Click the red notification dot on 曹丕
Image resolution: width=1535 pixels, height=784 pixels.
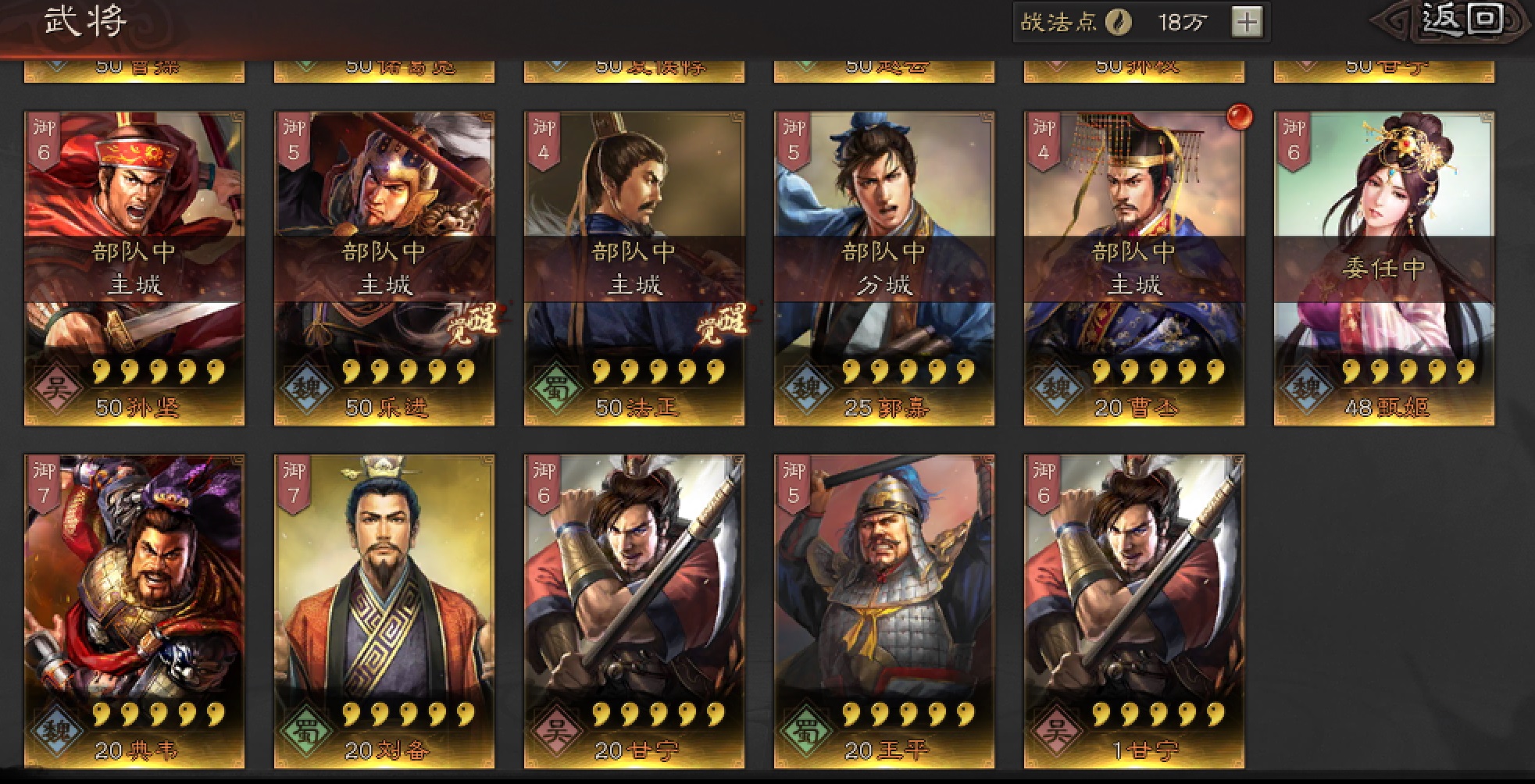(x=1239, y=117)
